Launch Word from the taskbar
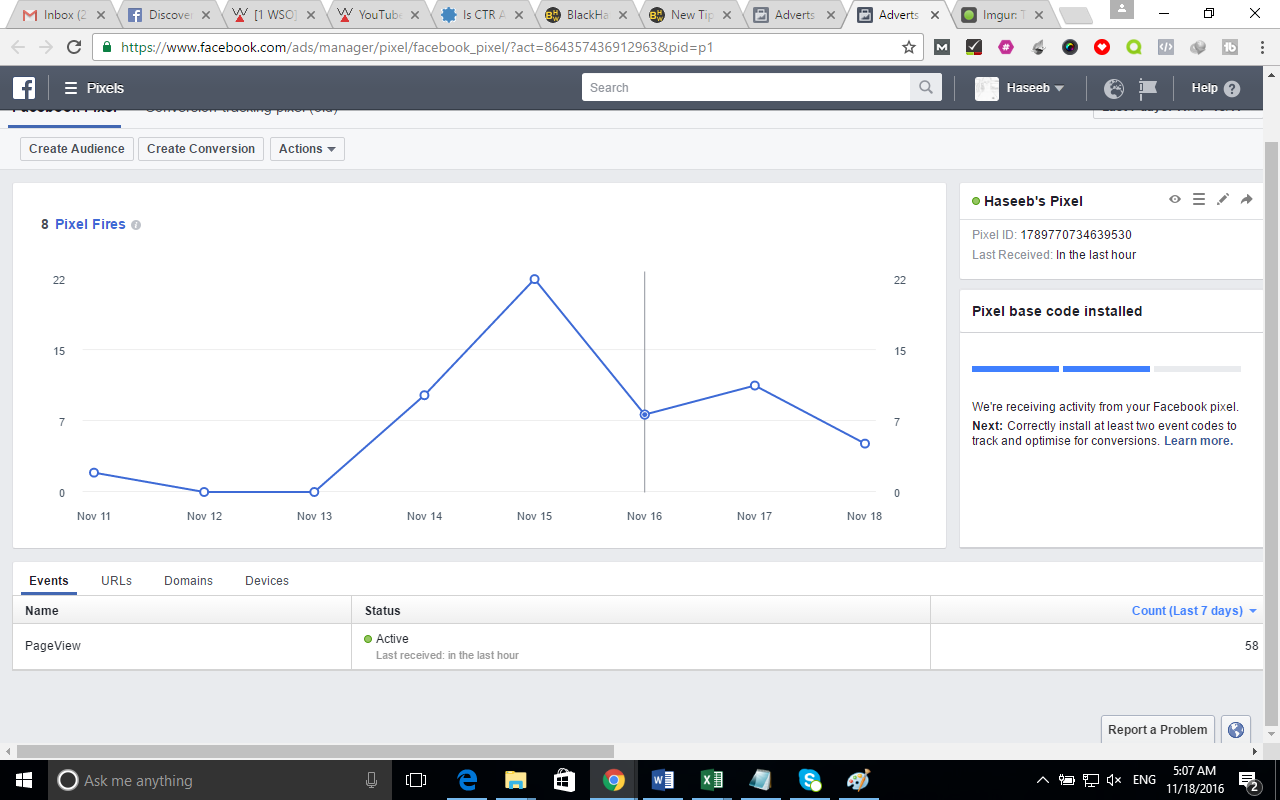The width and height of the screenshot is (1280, 800). 663,780
